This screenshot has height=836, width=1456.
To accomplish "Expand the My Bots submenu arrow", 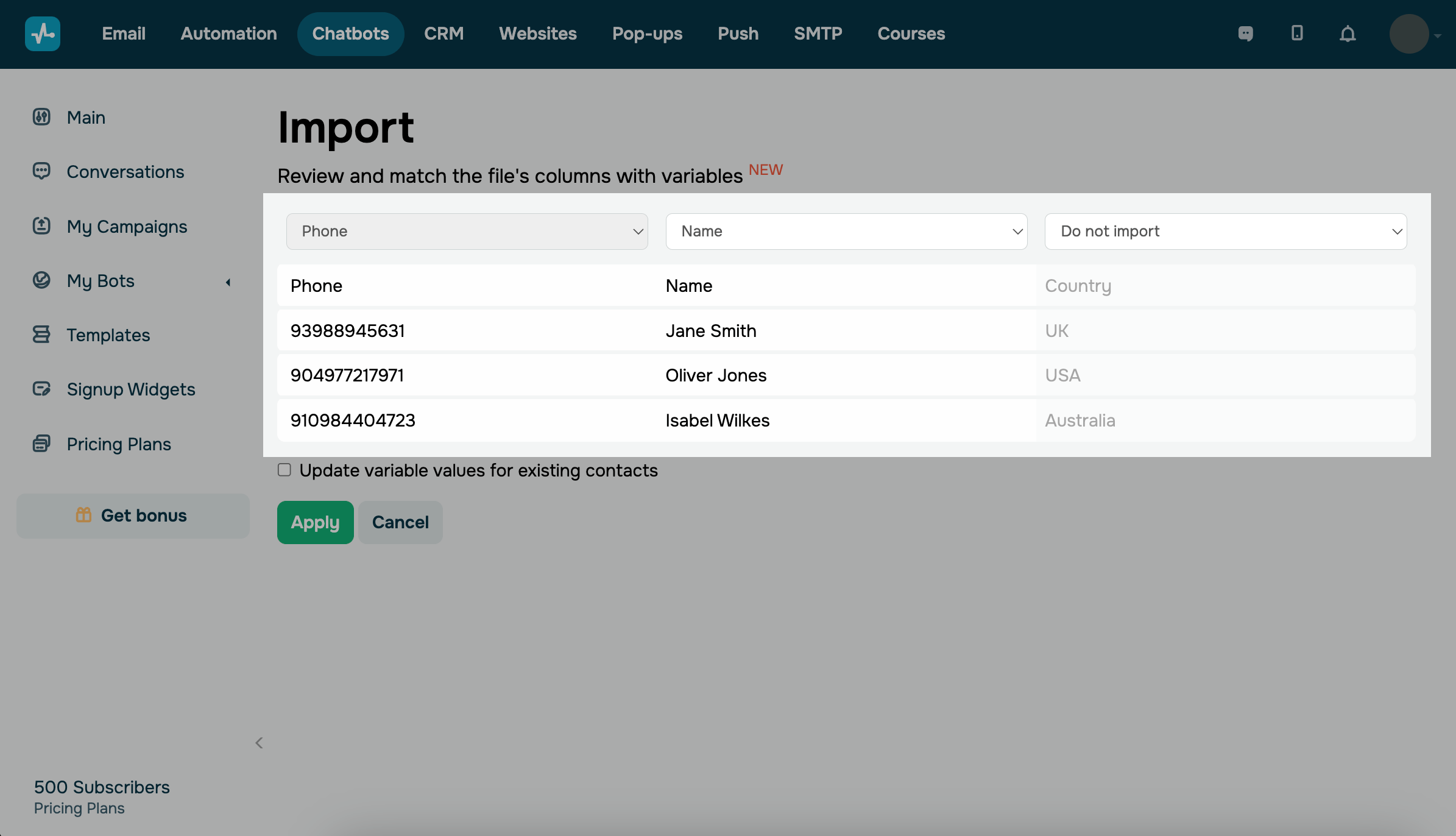I will coord(228,282).
